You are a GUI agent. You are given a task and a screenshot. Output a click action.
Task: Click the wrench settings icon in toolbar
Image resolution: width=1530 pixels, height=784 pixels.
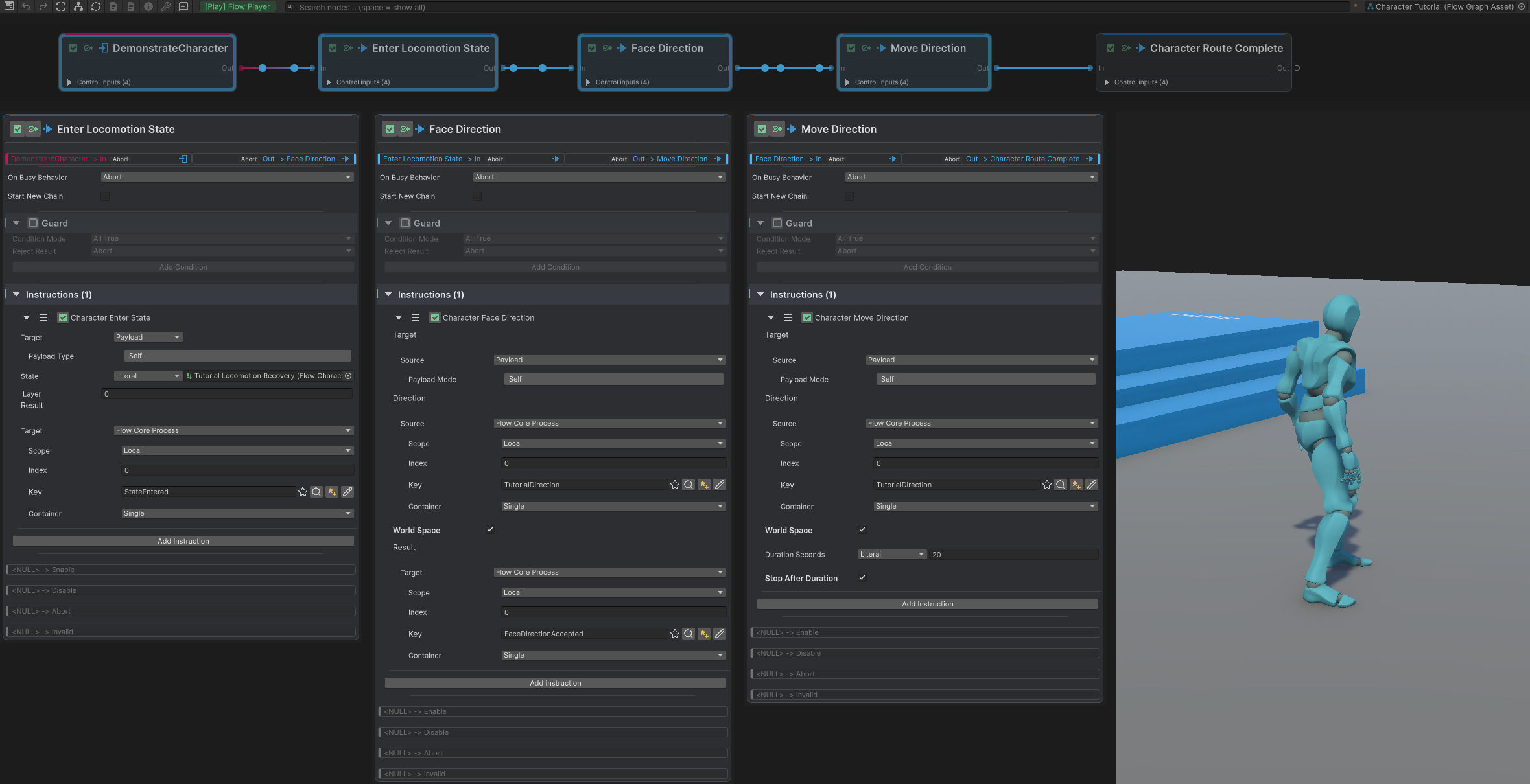(166, 6)
